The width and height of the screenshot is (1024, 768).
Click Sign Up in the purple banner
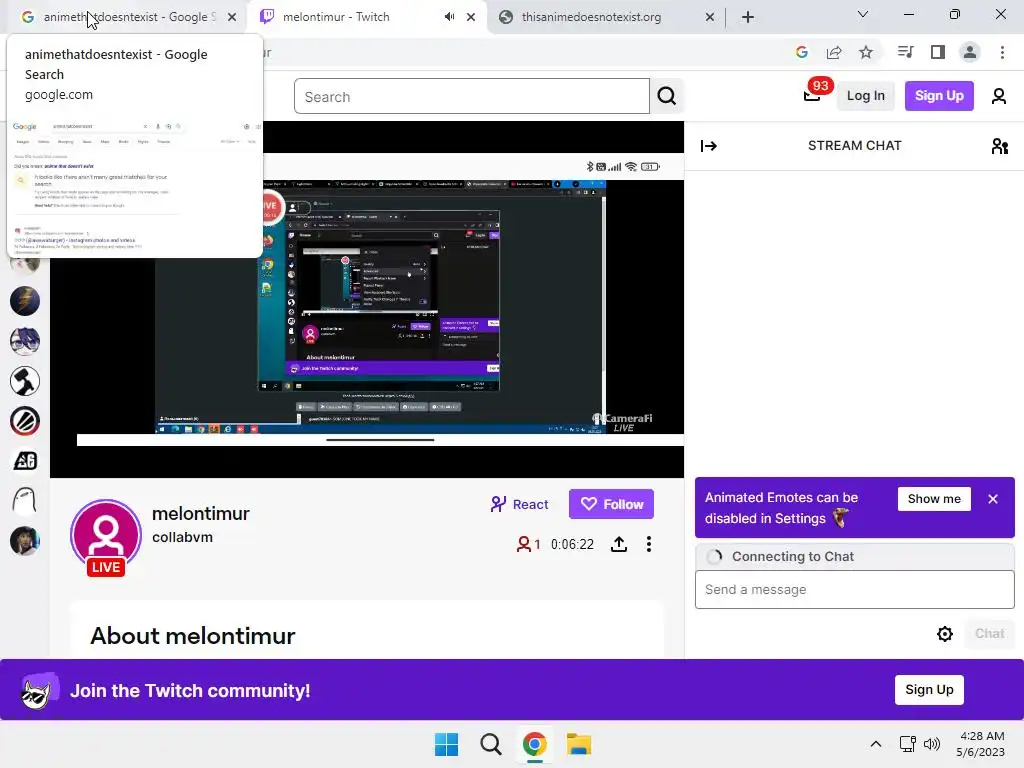pos(929,690)
